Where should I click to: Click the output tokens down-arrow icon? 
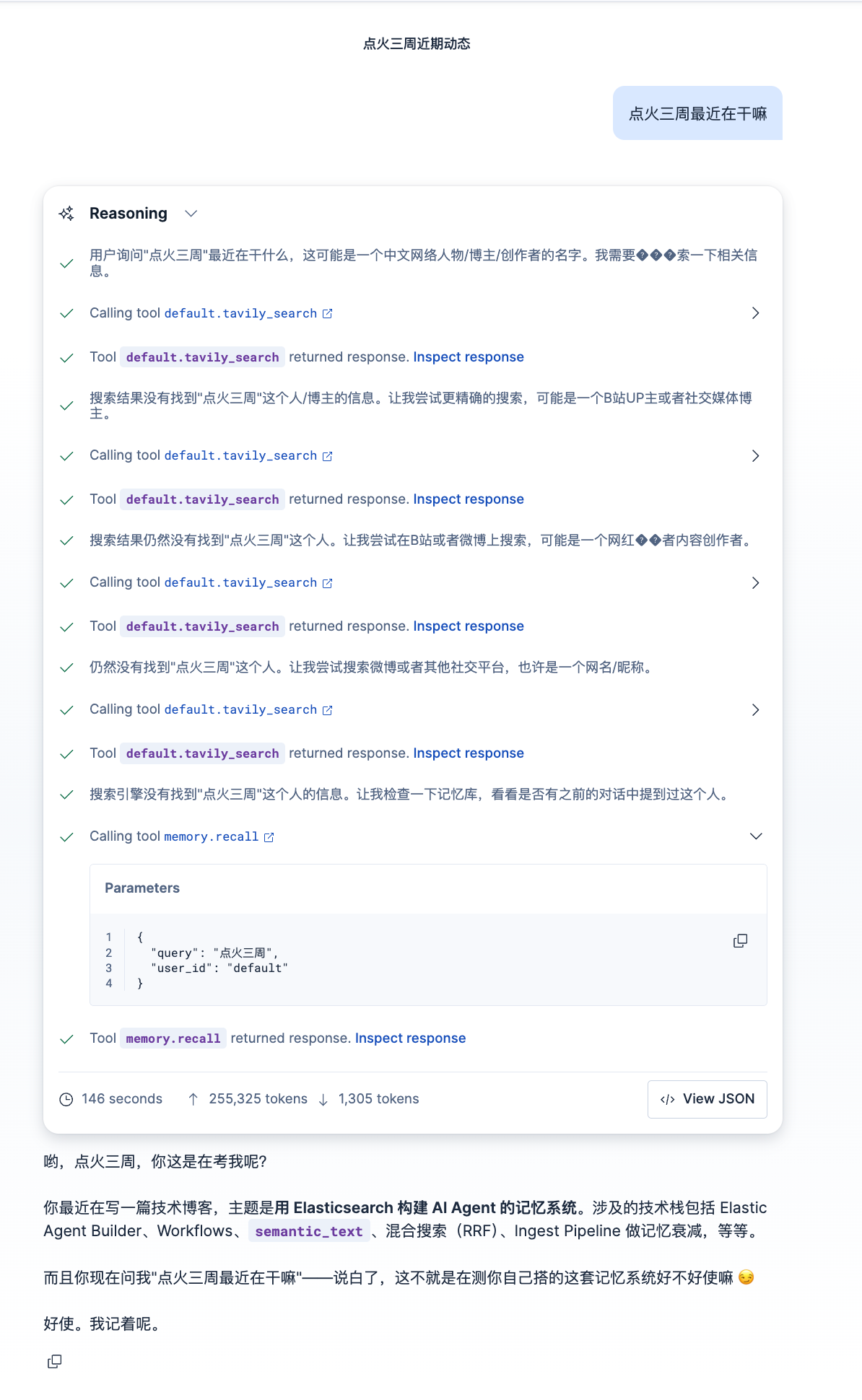pyautogui.click(x=323, y=1100)
